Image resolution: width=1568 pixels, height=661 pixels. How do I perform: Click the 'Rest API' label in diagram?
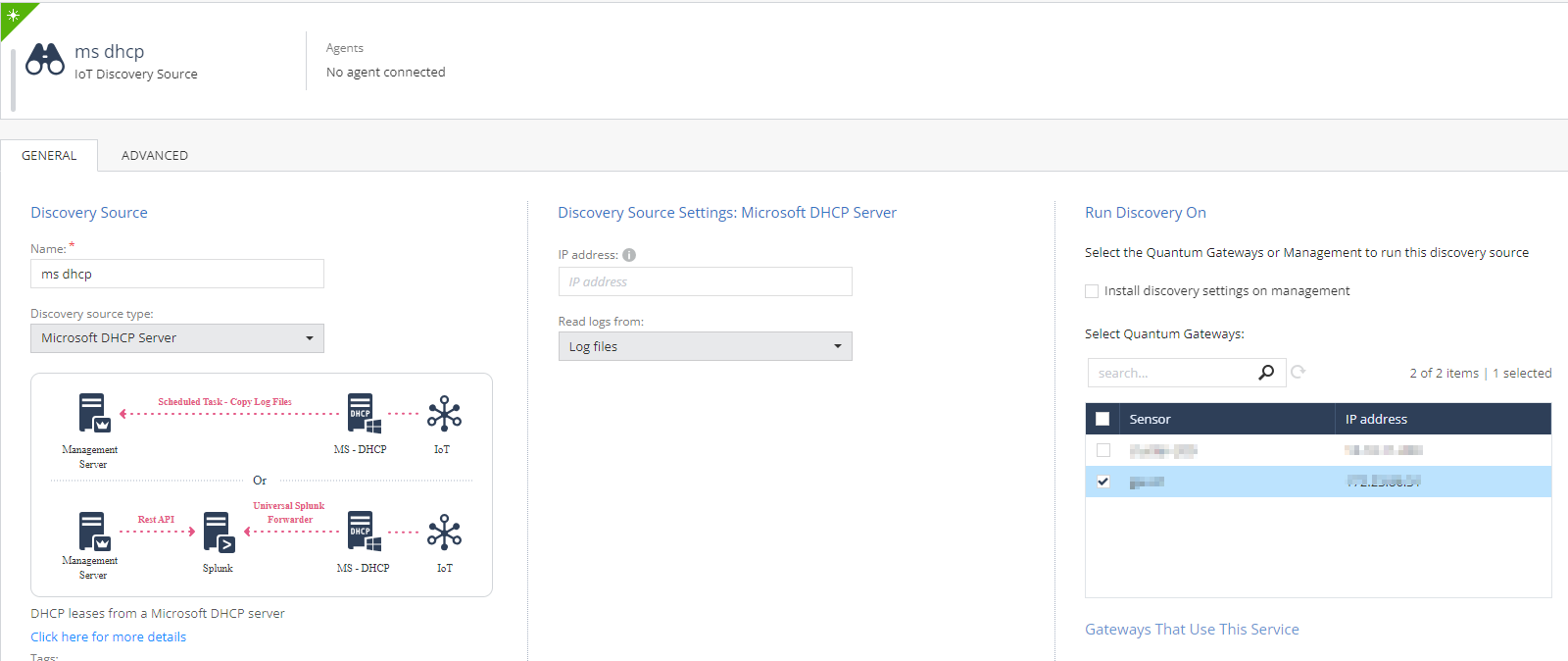coord(156,520)
